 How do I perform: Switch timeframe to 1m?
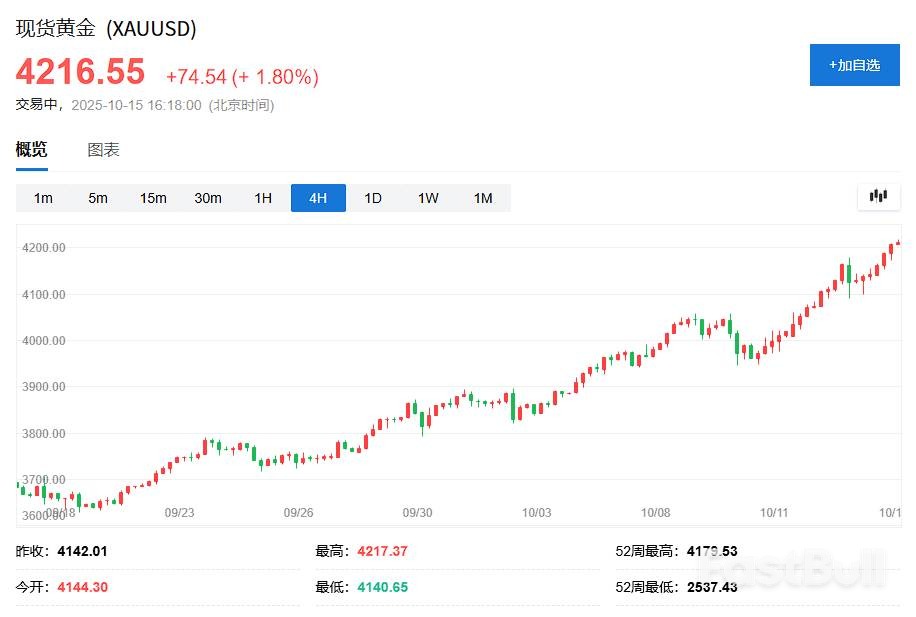point(43,198)
